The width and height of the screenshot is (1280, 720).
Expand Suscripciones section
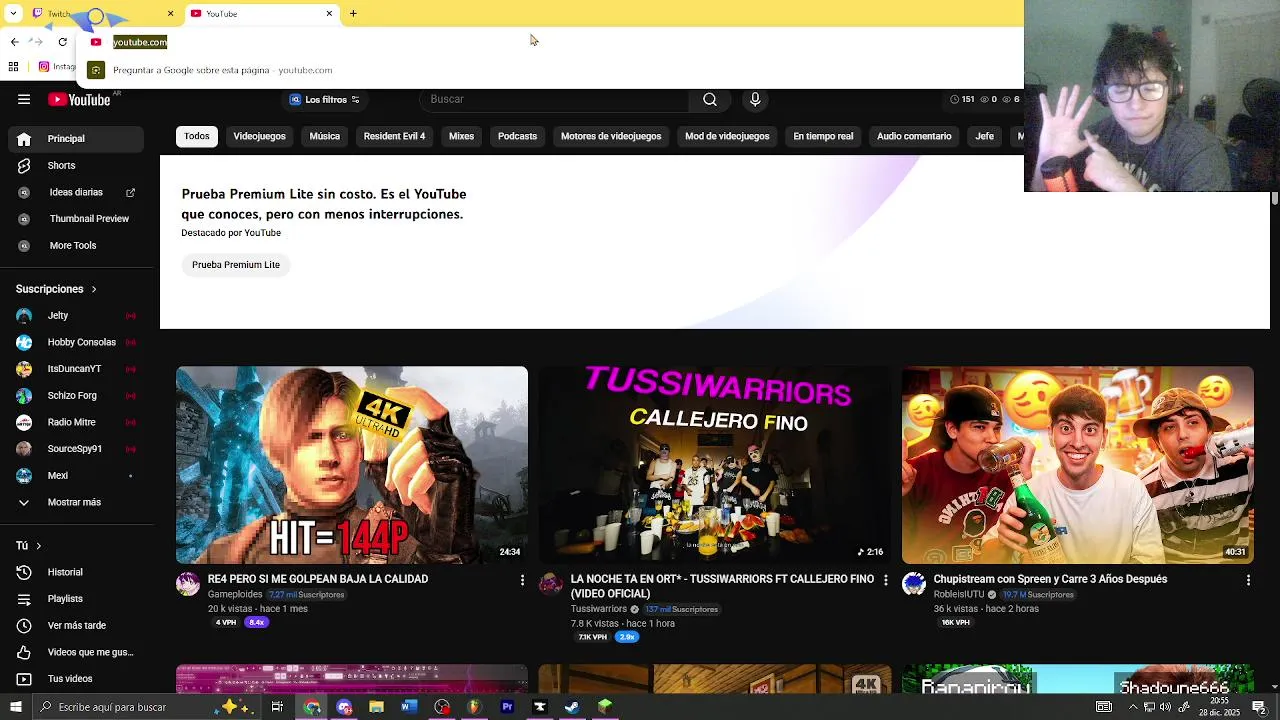[x=56, y=289]
